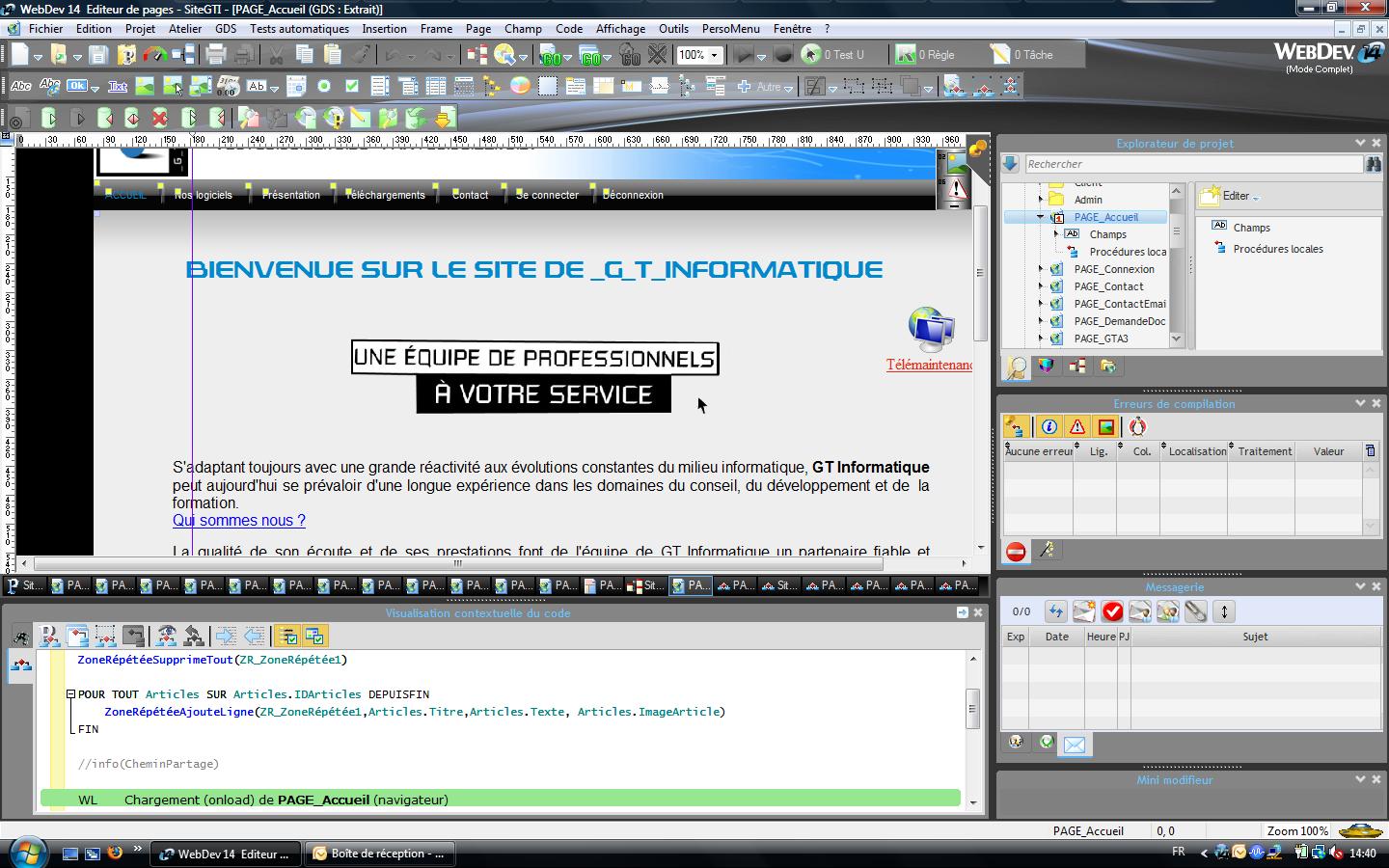Click the binoculars search button in project explorer
Image resolution: width=1389 pixels, height=868 pixels.
[x=1374, y=164]
